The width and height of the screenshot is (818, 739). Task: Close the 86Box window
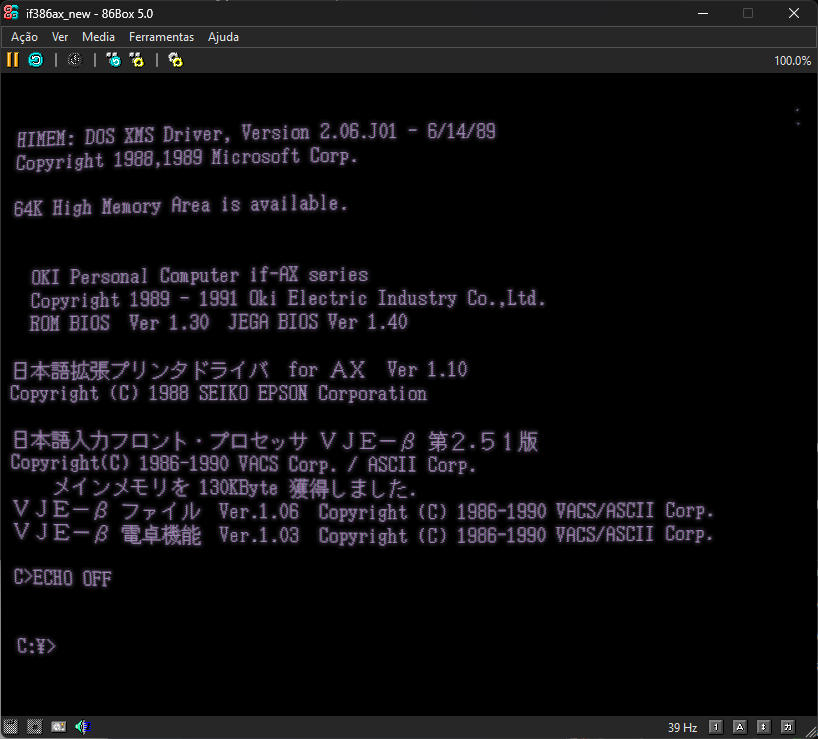(793, 14)
